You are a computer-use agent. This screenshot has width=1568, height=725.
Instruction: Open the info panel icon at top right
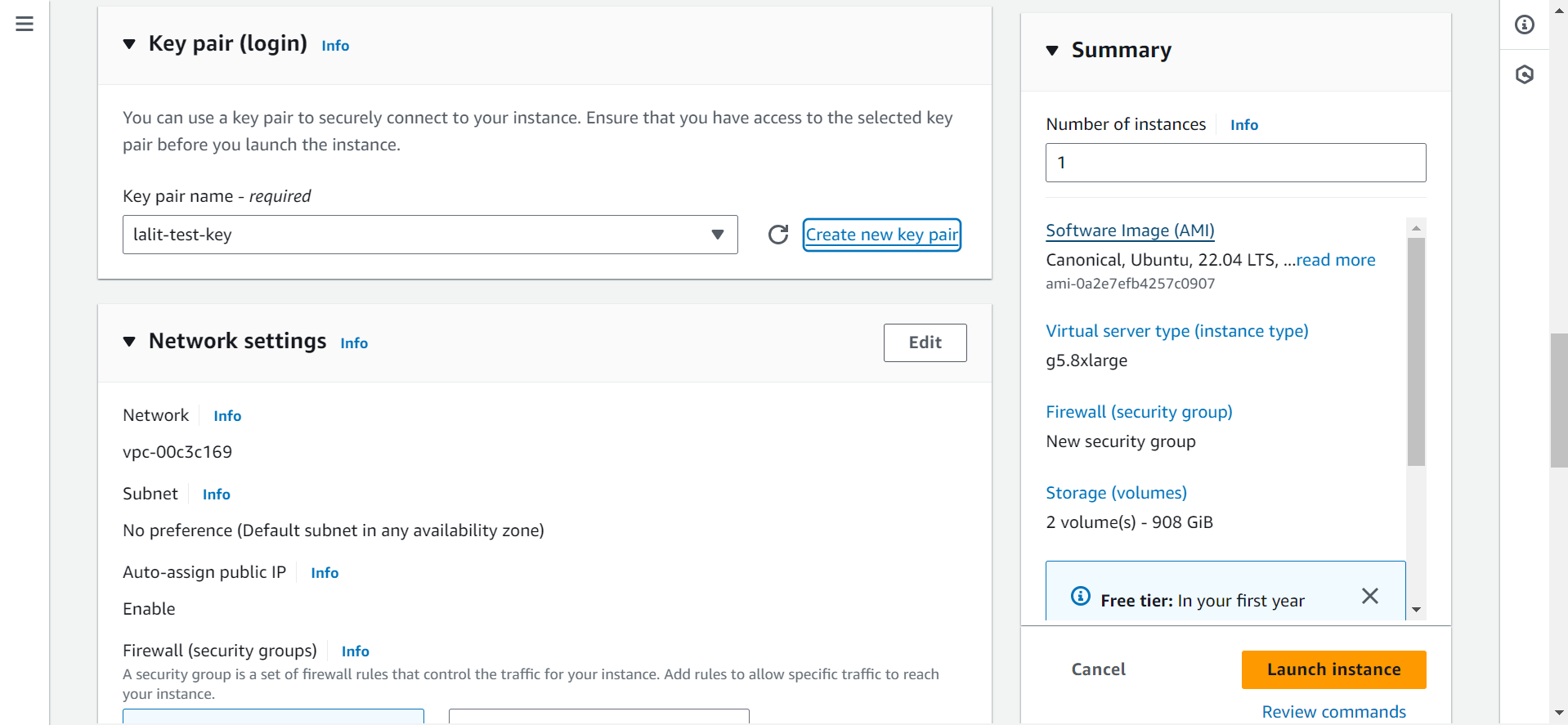point(1524,25)
